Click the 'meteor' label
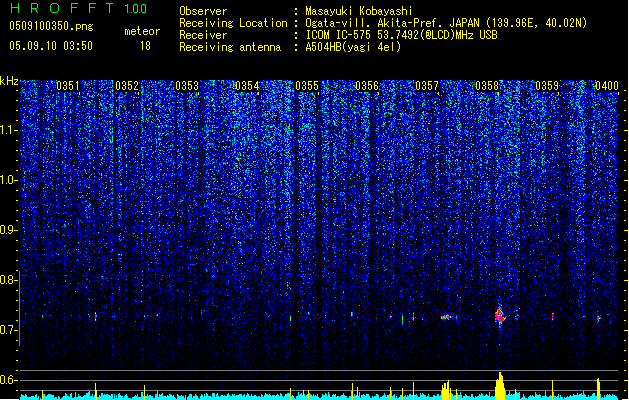The height and width of the screenshot is (400, 629). (x=142, y=31)
